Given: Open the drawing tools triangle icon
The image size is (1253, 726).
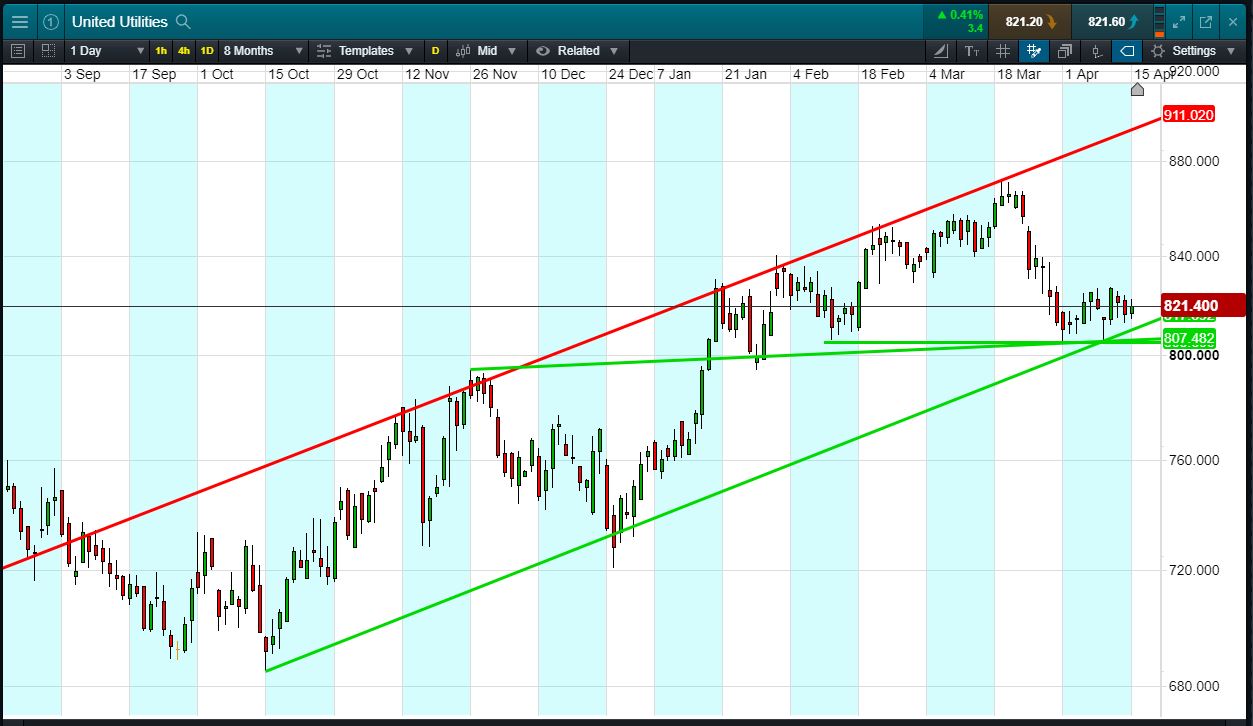Looking at the screenshot, I should click(x=940, y=50).
